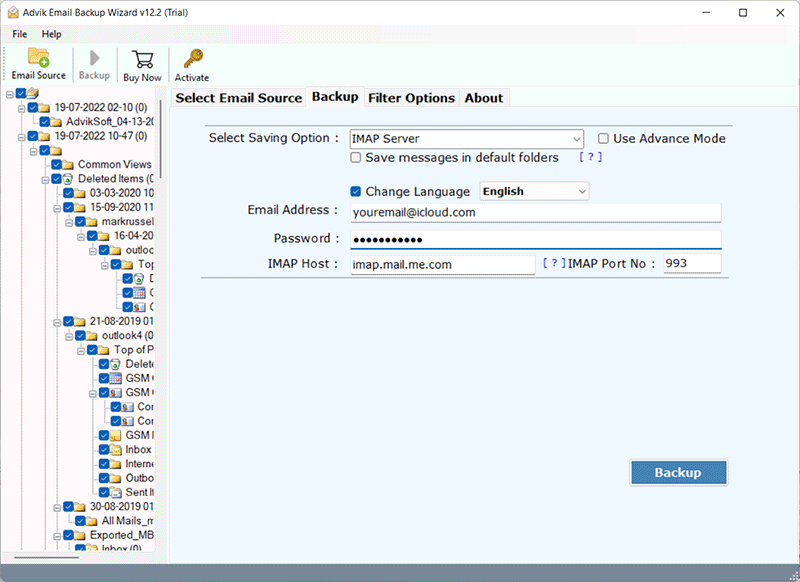This screenshot has width=800, height=582.
Task: Select the Deleted Items trash folder icon
Action: pos(68,179)
